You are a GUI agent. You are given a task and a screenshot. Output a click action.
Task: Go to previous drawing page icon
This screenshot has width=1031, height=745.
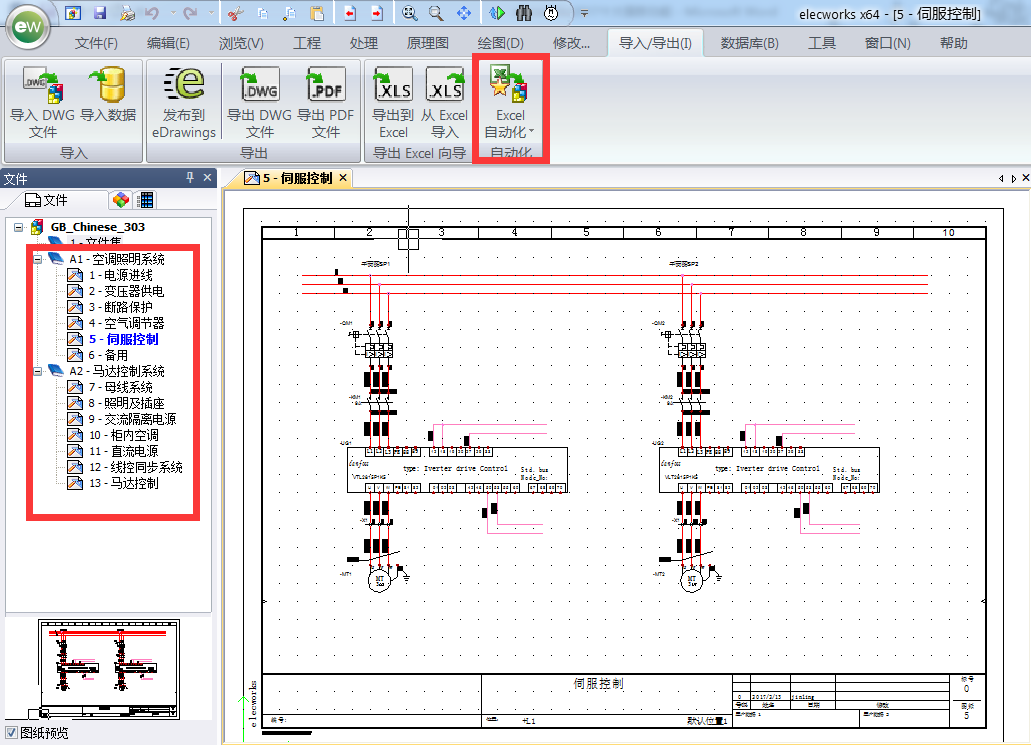pyautogui.click(x=350, y=12)
